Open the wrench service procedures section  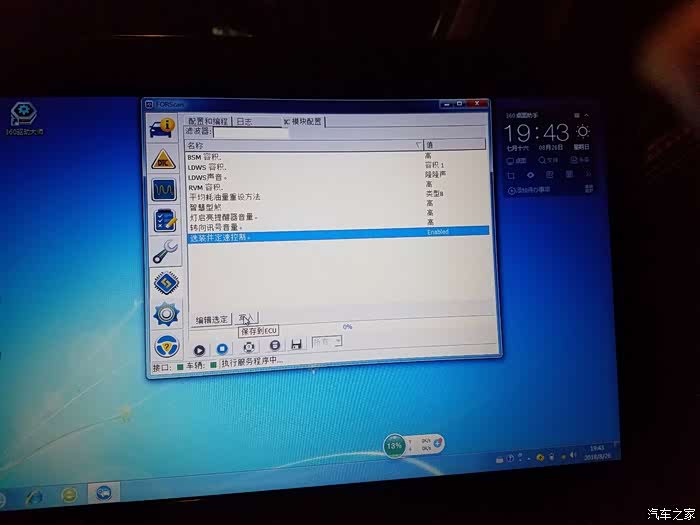165,251
